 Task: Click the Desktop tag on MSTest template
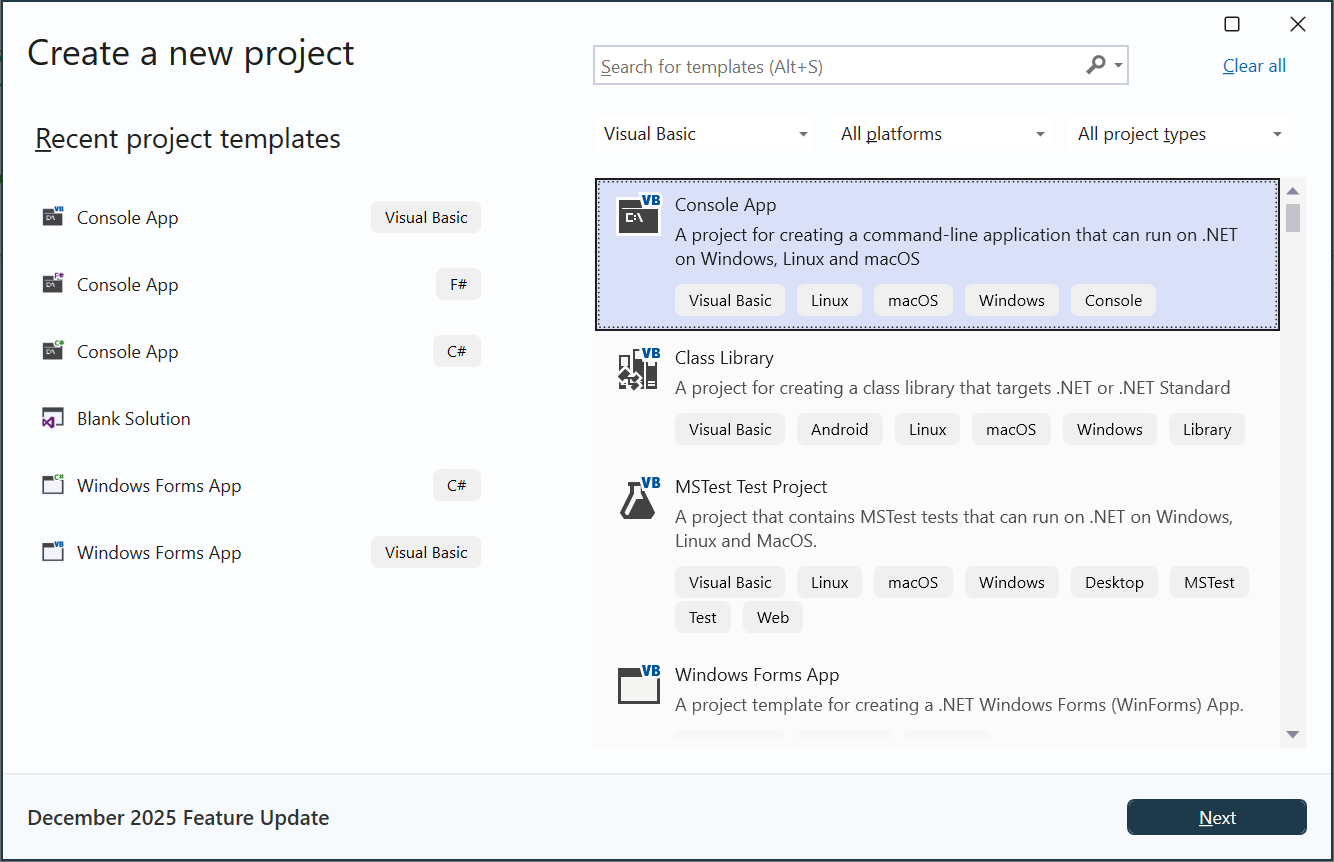[1114, 582]
